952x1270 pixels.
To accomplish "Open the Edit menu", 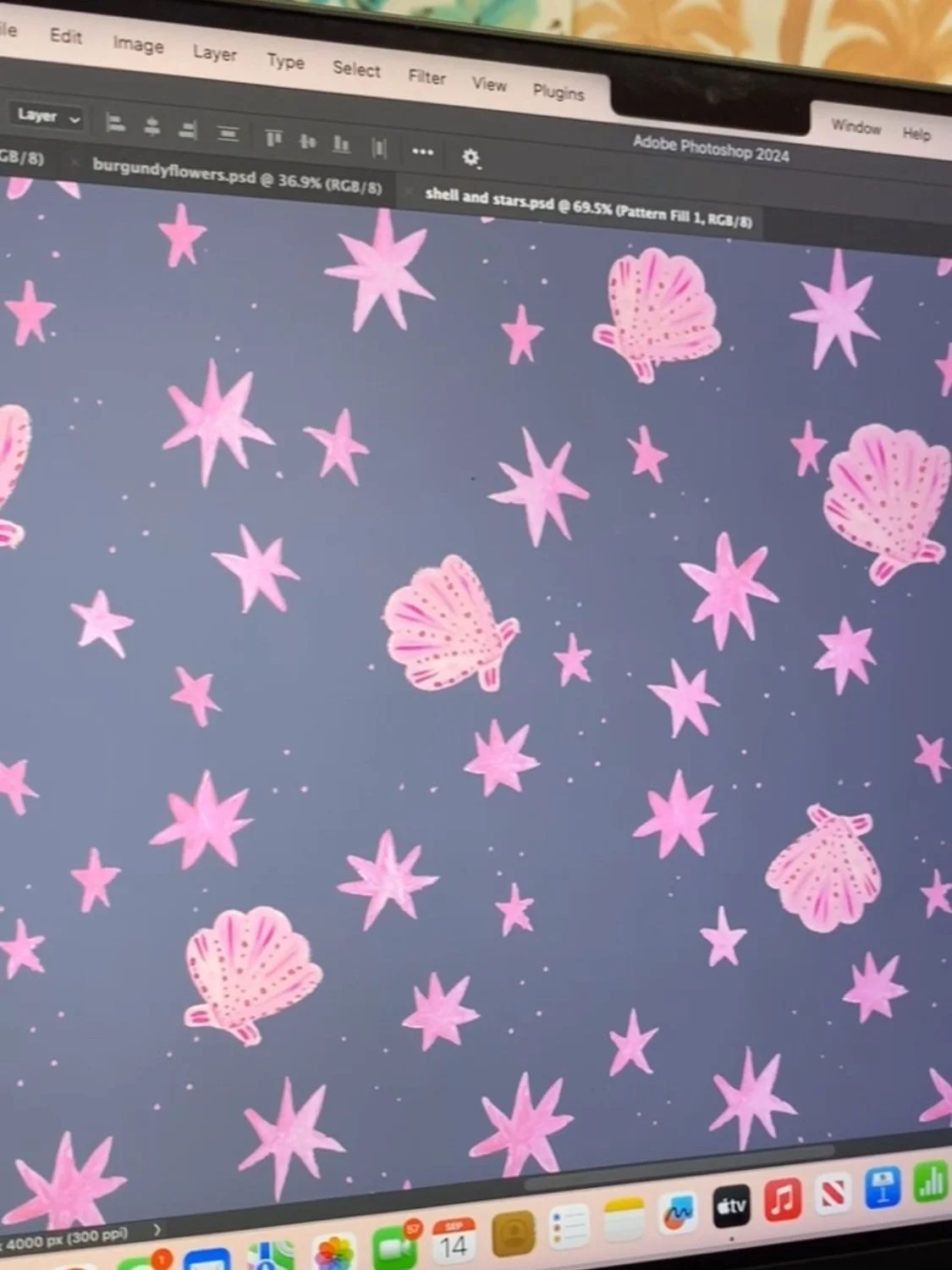I will tap(65, 36).
